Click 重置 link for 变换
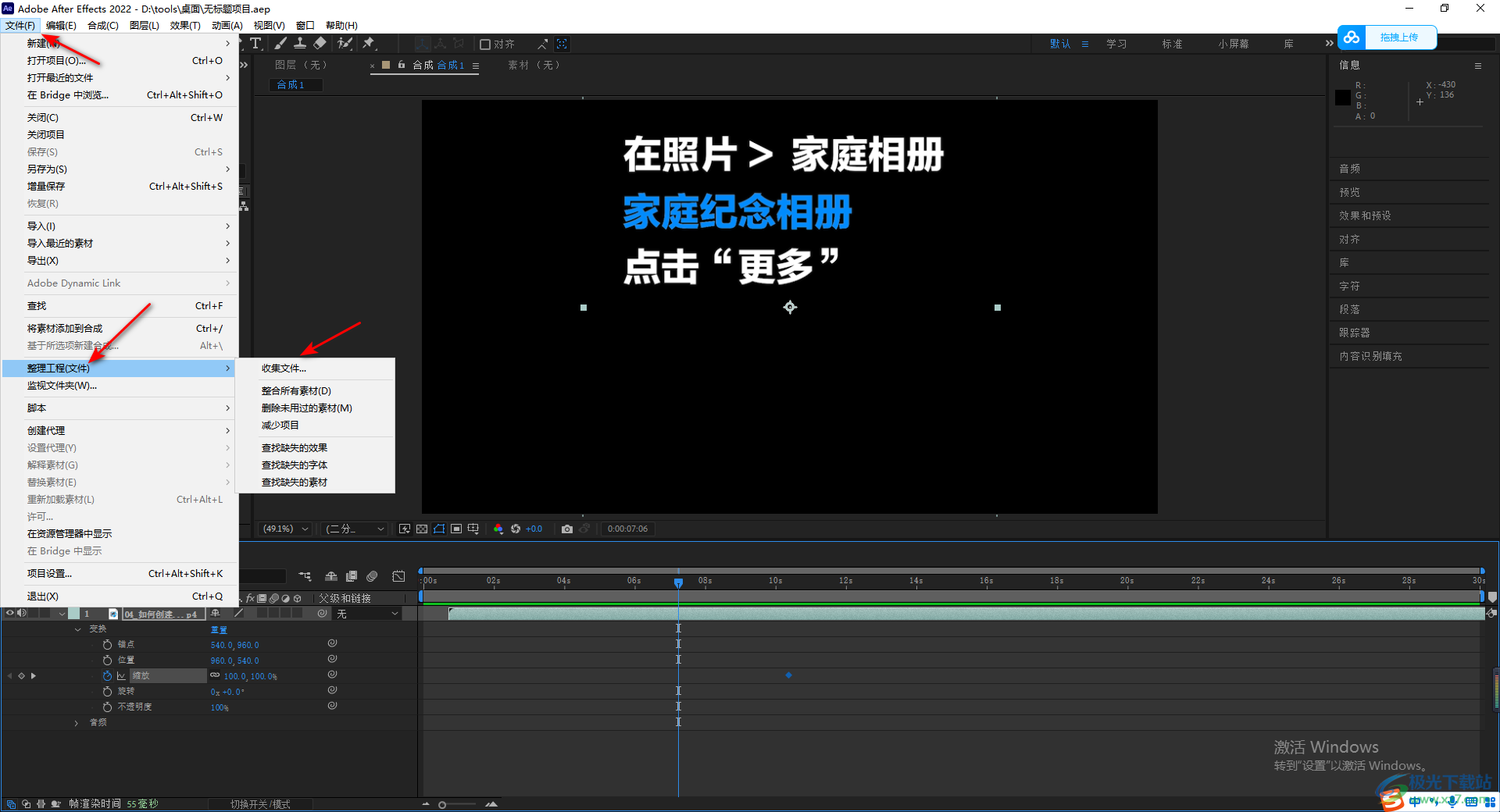The height and width of the screenshot is (812, 1500). click(219, 629)
